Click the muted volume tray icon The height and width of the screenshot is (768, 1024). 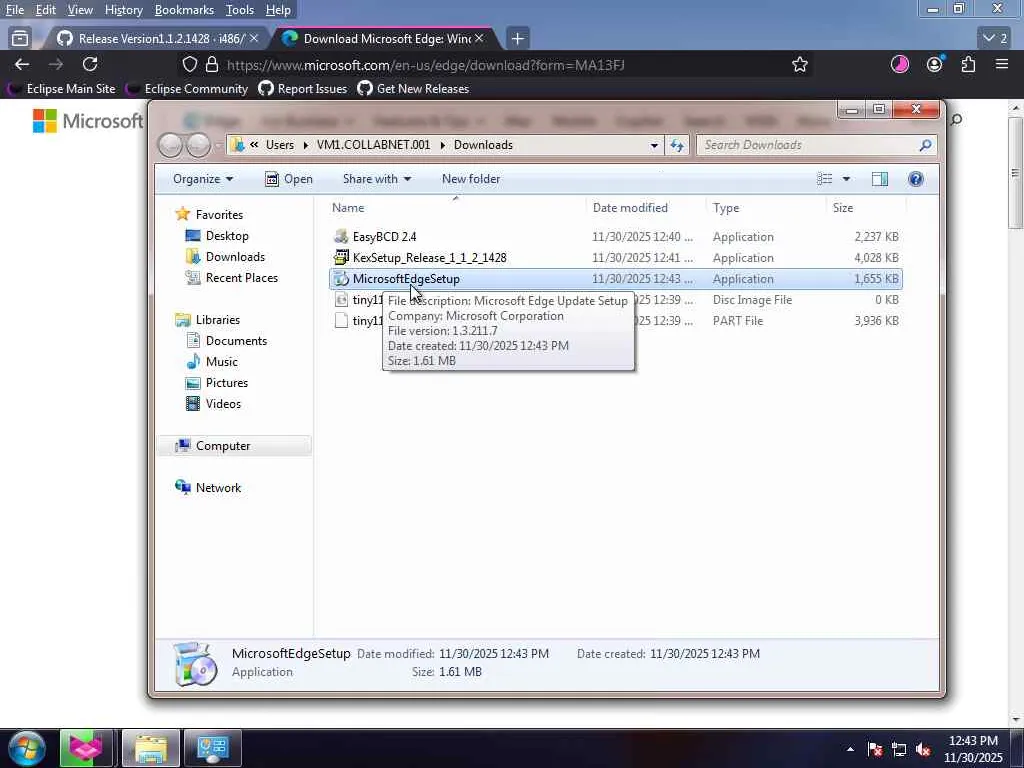pyautogui.click(x=923, y=750)
